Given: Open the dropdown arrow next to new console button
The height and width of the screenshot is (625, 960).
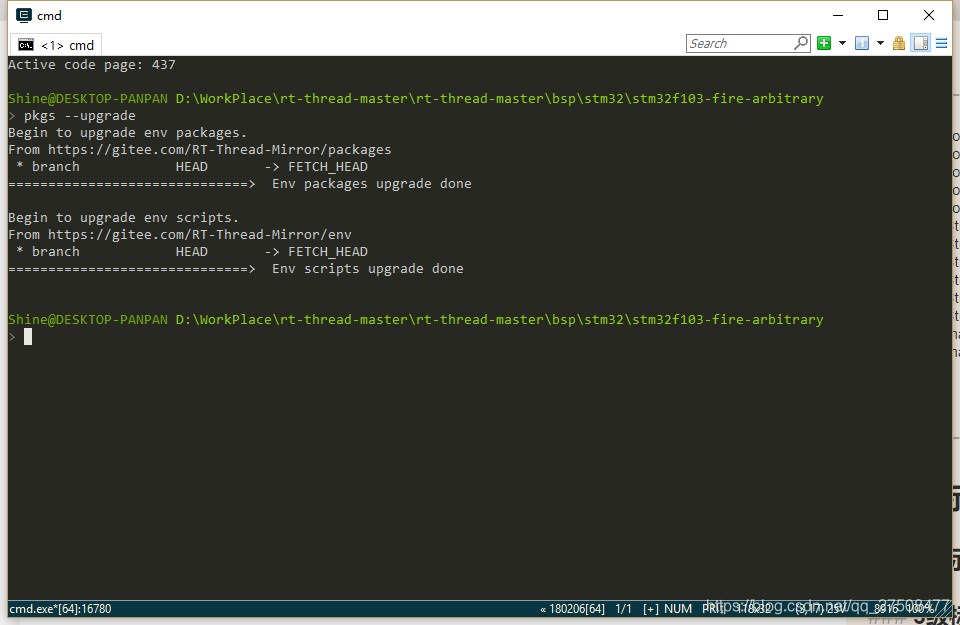Looking at the screenshot, I should point(843,43).
